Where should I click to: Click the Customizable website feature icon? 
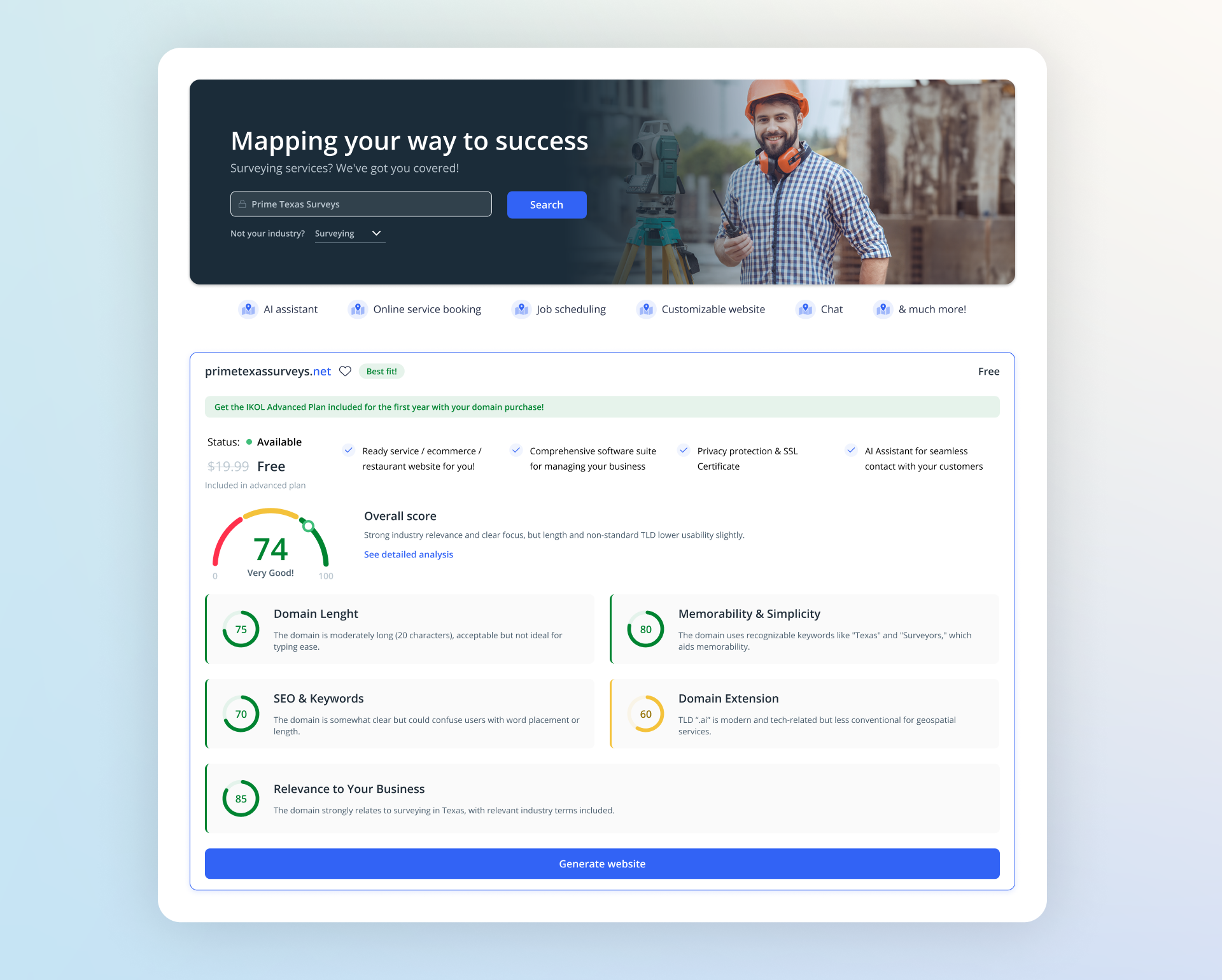click(x=646, y=309)
